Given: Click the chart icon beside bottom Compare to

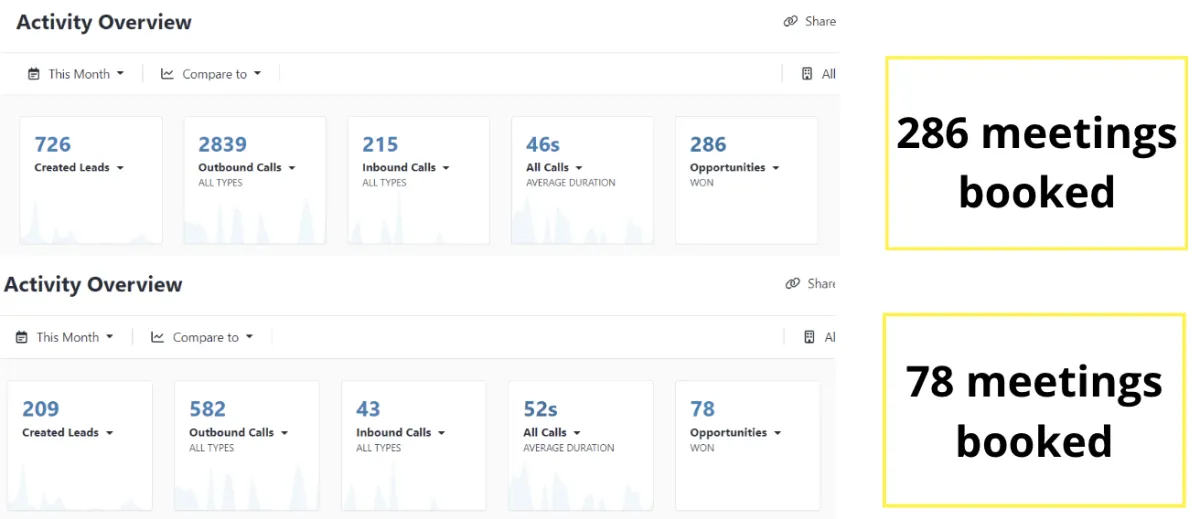Looking at the screenshot, I should [x=158, y=338].
